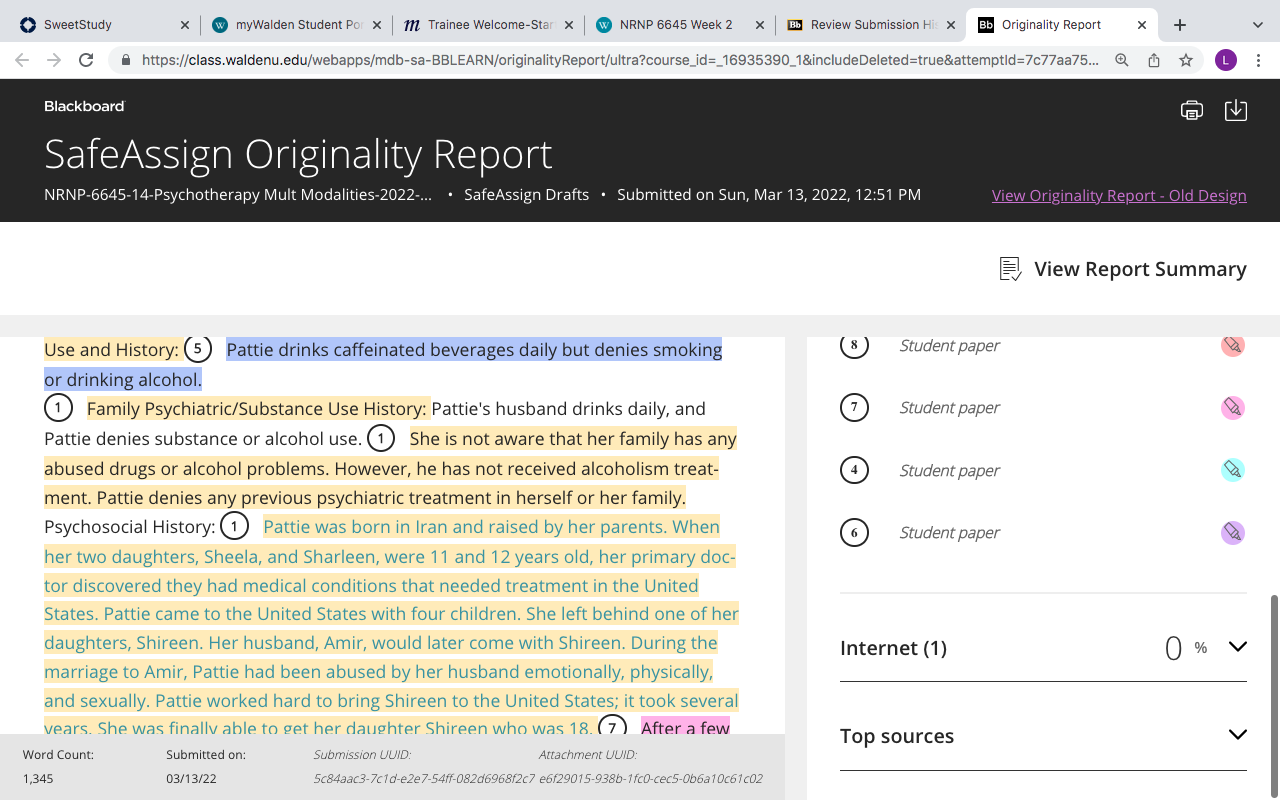1280x800 pixels.
Task: Click the Blackboard logo
Action: pyautogui.click(x=84, y=106)
